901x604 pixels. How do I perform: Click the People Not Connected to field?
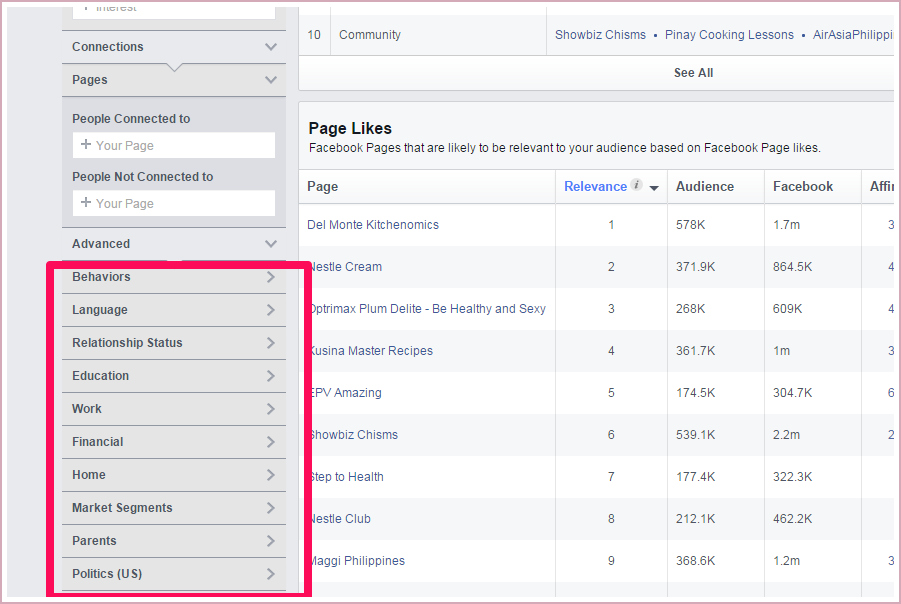[174, 204]
